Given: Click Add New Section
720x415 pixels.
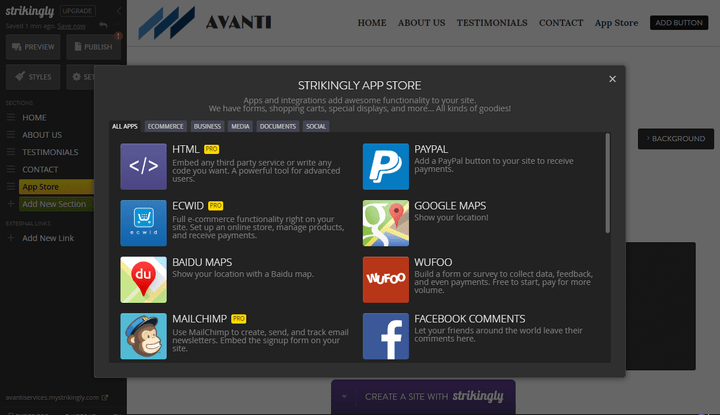Looking at the screenshot, I should (x=56, y=204).
